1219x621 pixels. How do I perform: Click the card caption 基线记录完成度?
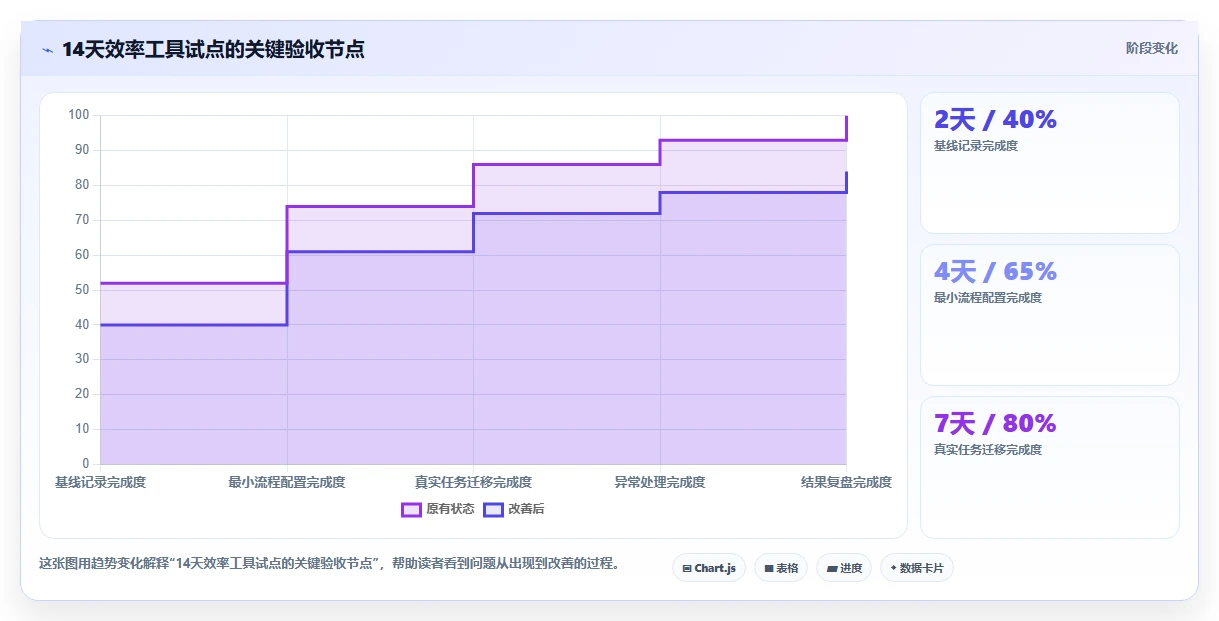coord(976,146)
